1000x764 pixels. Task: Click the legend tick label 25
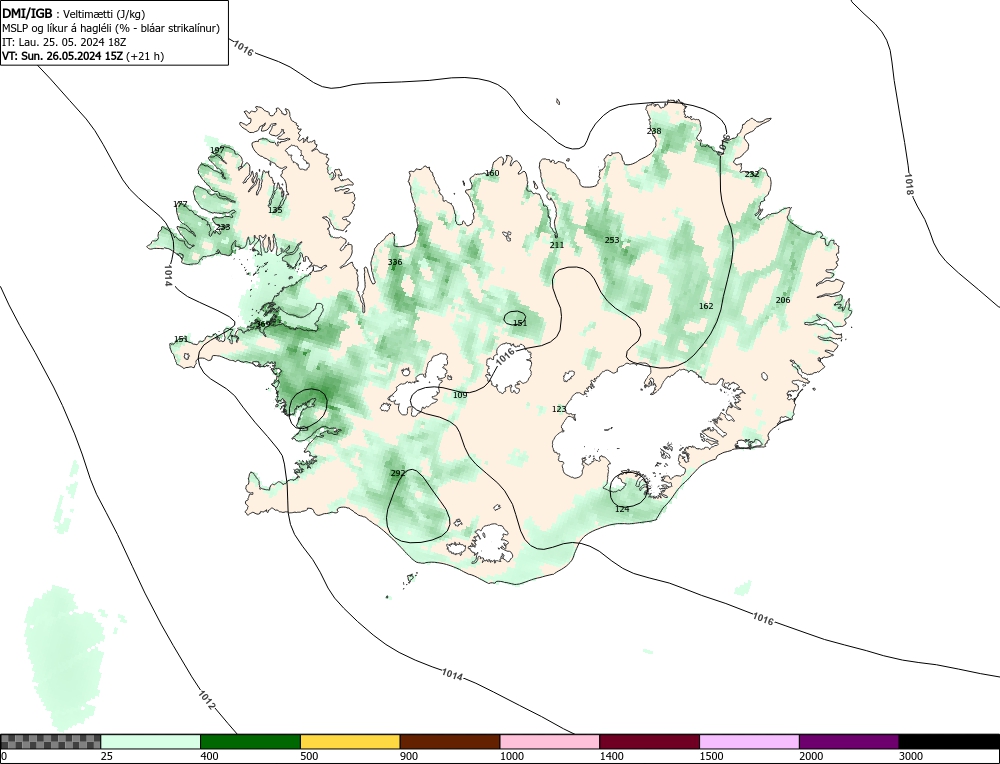pos(107,756)
